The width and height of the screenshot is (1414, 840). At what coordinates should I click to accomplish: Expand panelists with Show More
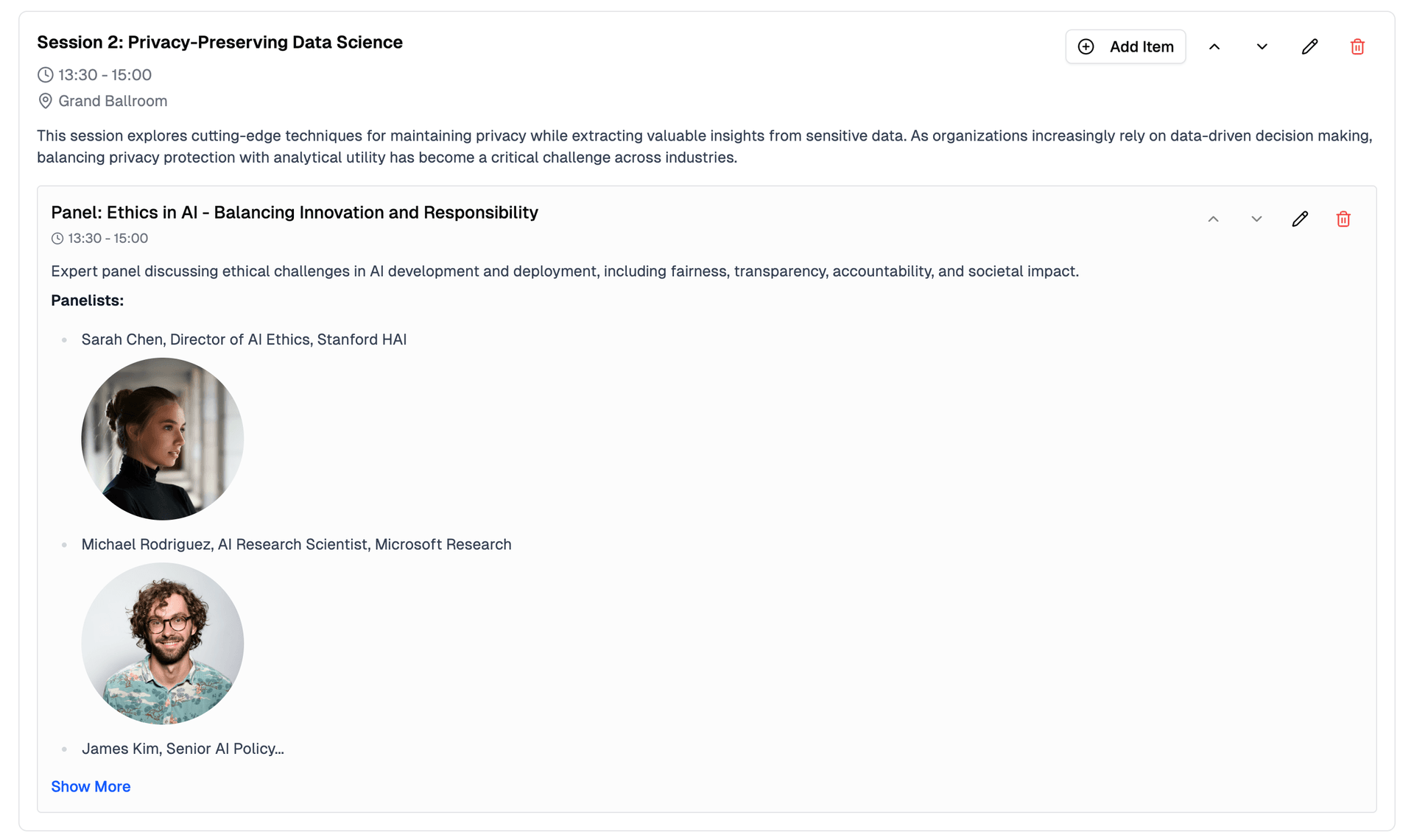point(91,786)
